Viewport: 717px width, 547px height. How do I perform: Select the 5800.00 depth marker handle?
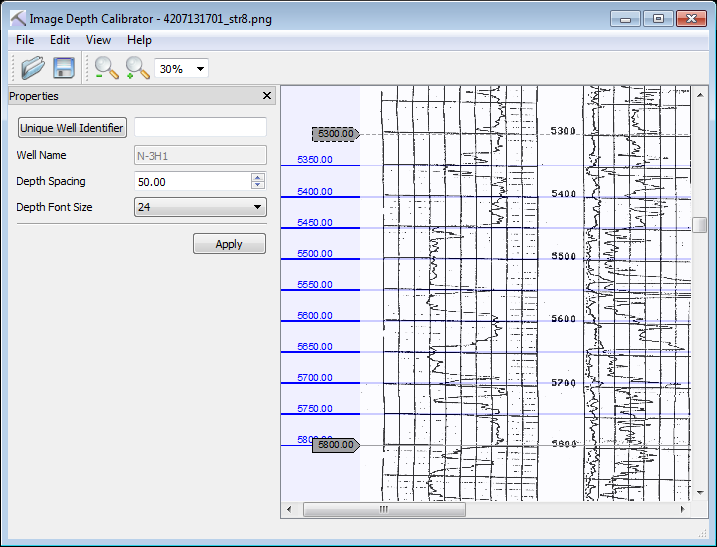[335, 445]
